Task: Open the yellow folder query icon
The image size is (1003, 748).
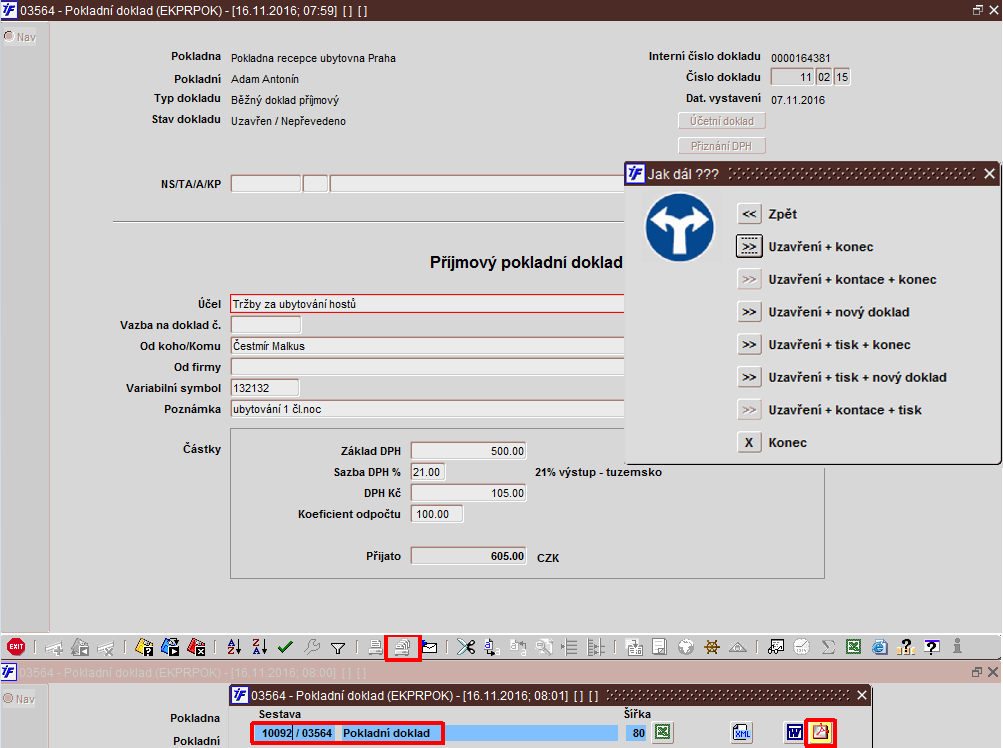Action: (x=144, y=648)
